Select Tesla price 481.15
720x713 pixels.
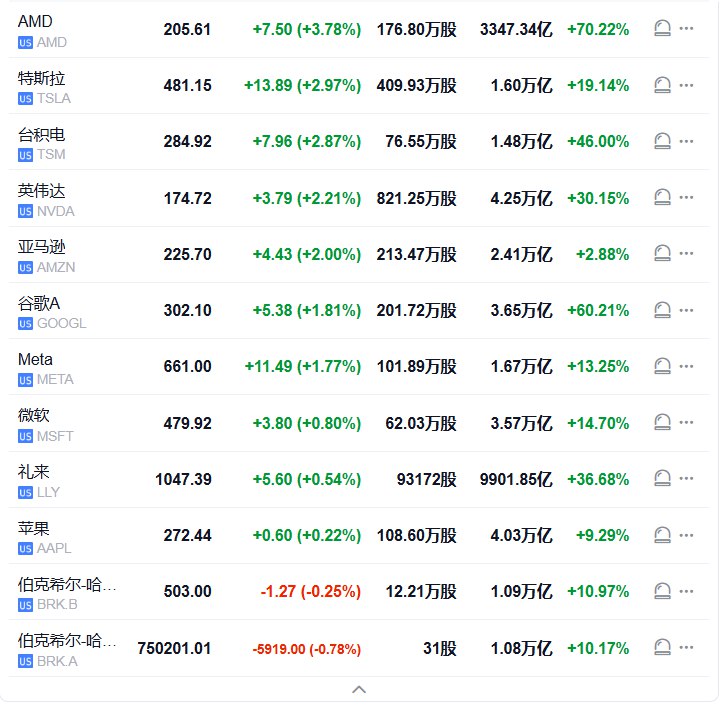point(187,85)
